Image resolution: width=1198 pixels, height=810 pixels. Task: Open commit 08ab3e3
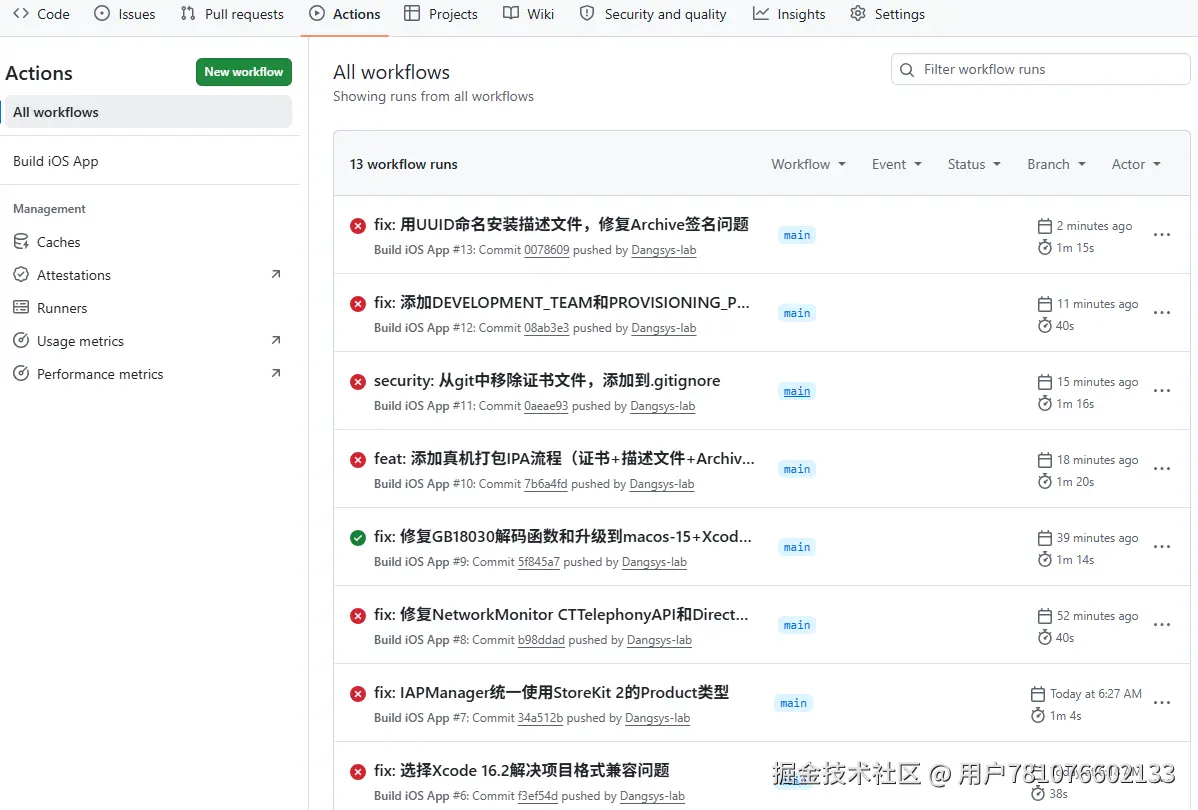[x=546, y=328]
